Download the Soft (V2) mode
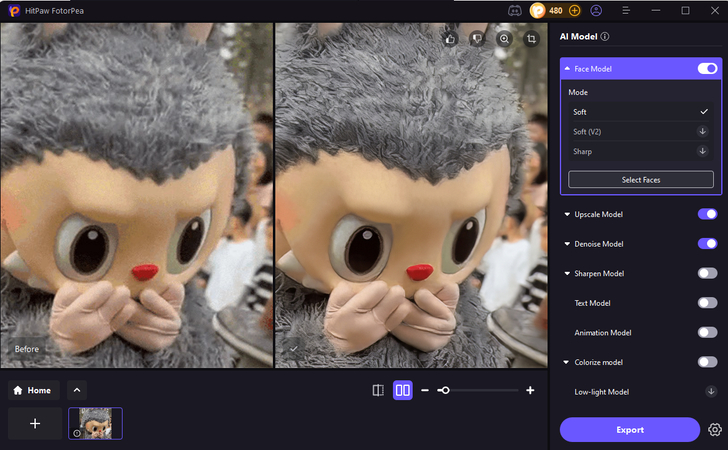The height and width of the screenshot is (450, 728). (x=702, y=131)
